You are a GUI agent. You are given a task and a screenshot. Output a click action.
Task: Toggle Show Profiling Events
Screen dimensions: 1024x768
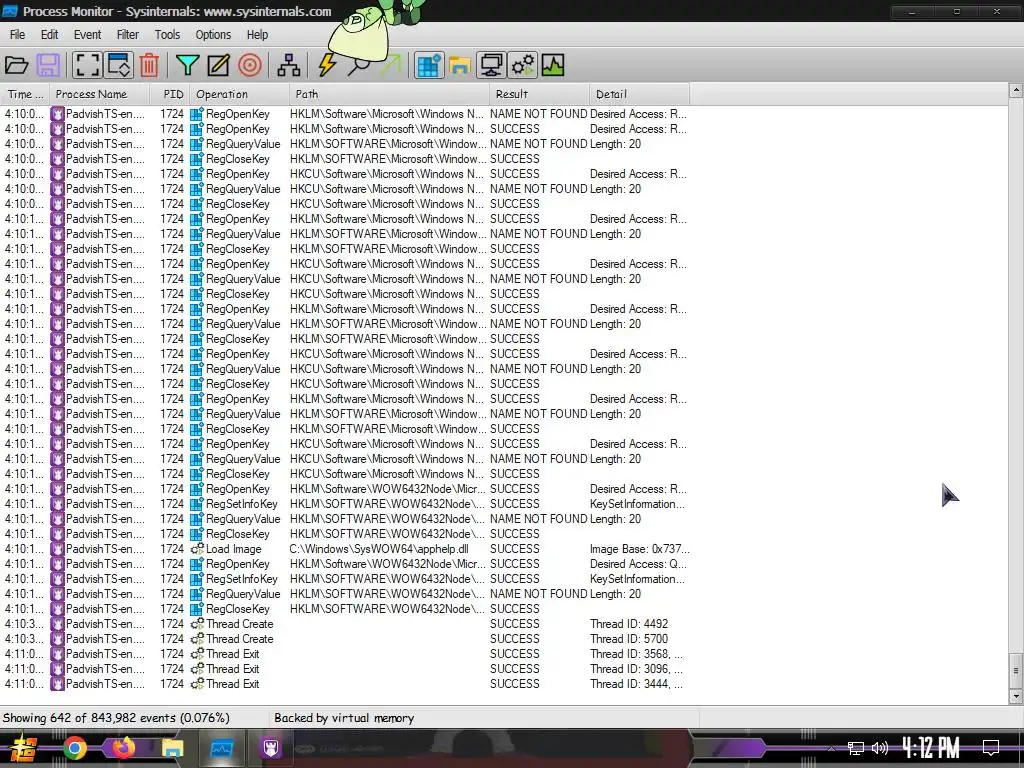click(x=552, y=65)
